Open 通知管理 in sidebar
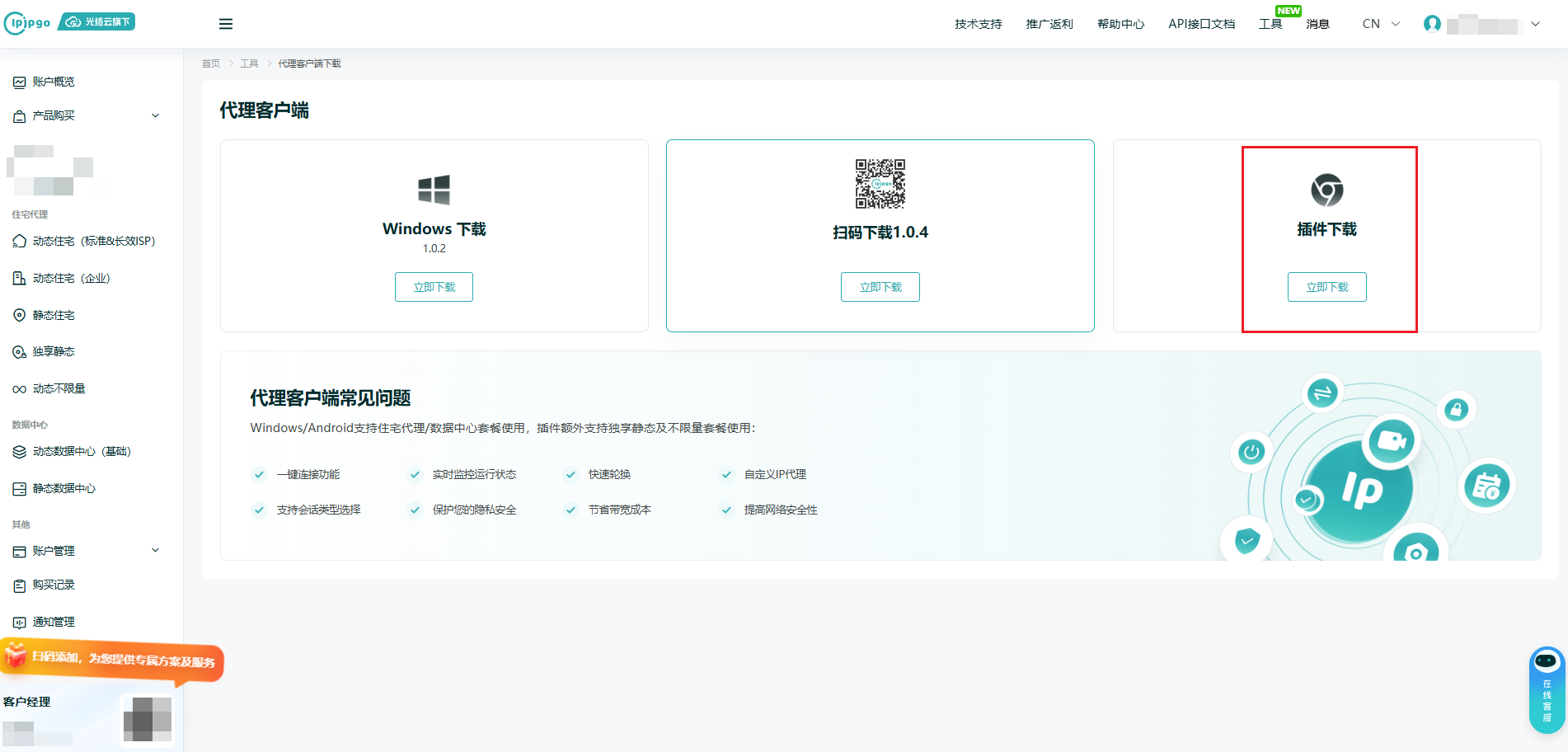1568x752 pixels. click(x=54, y=622)
